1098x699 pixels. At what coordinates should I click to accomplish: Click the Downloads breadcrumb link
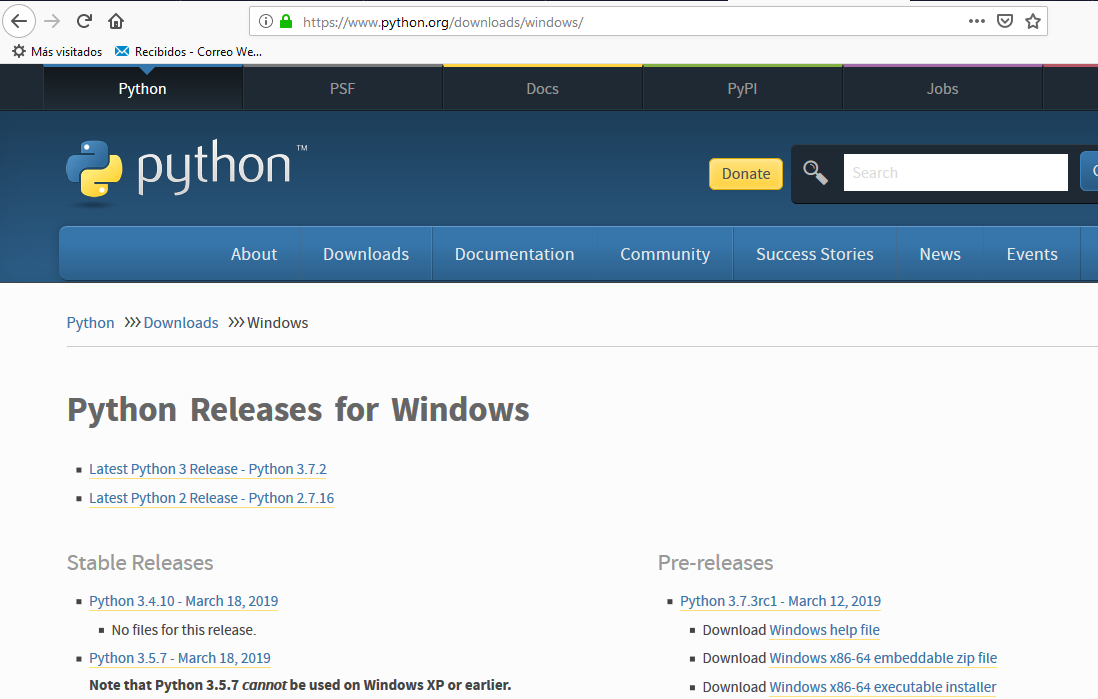tap(181, 323)
